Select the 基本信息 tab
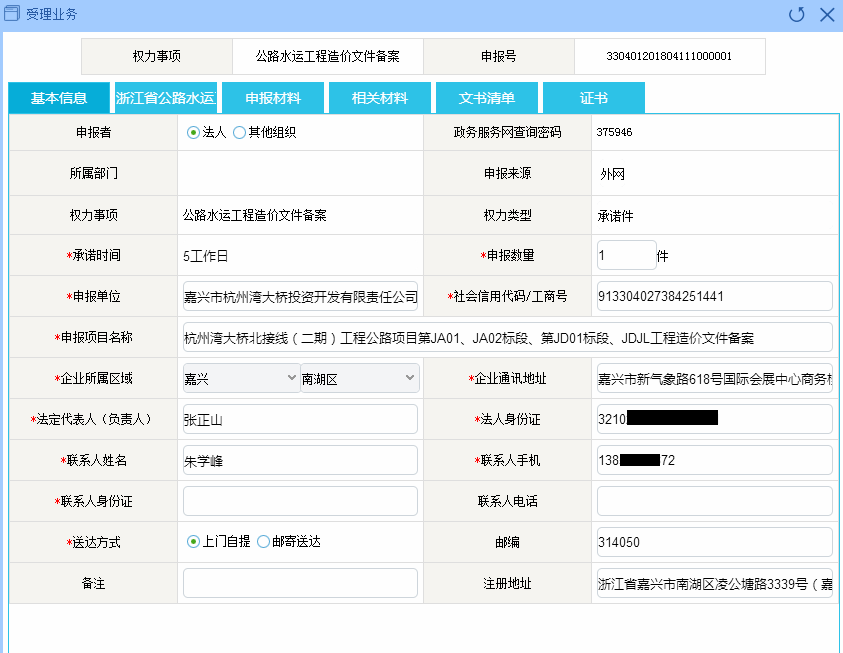Viewport: 843px width, 653px height. tap(59, 98)
